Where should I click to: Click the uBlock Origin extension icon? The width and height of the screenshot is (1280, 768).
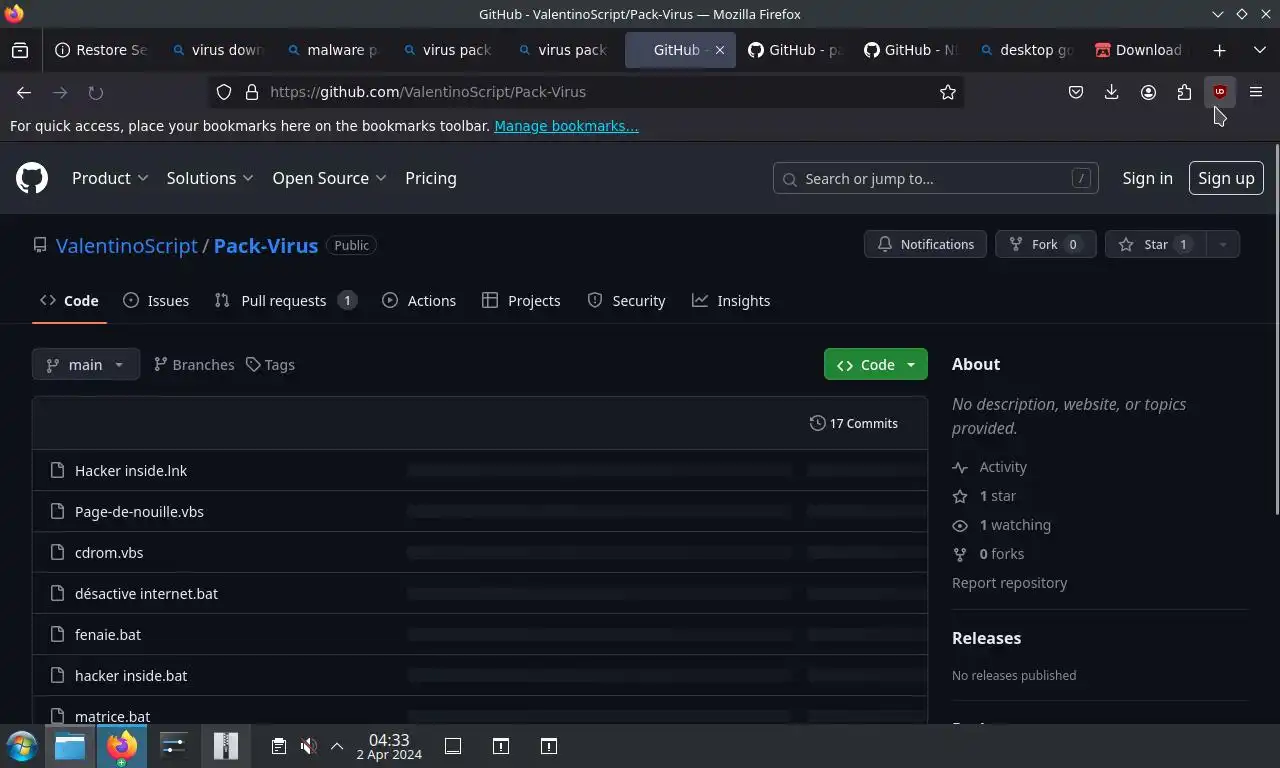point(1220,92)
